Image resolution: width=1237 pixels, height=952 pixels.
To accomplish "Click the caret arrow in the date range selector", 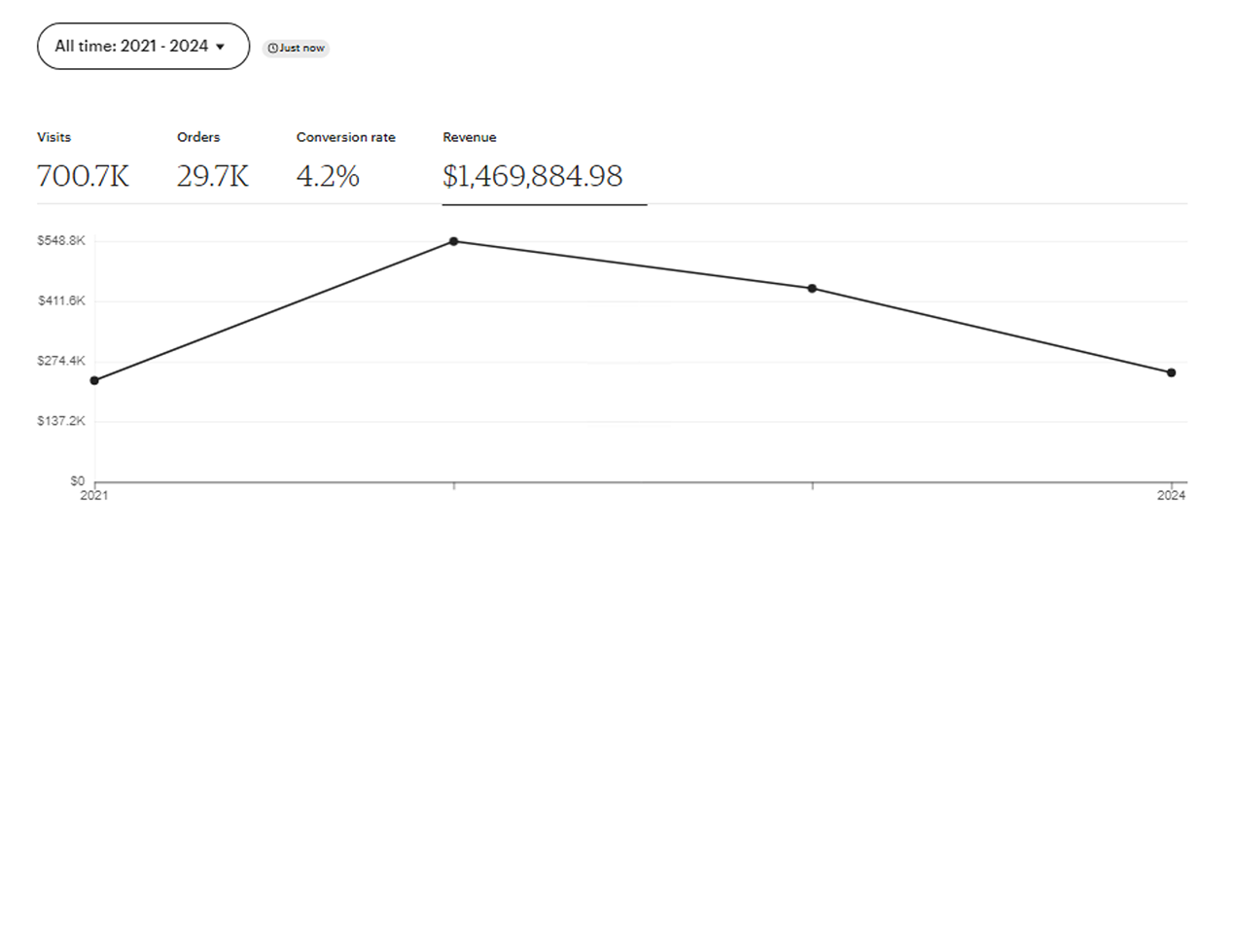I will click(x=220, y=47).
